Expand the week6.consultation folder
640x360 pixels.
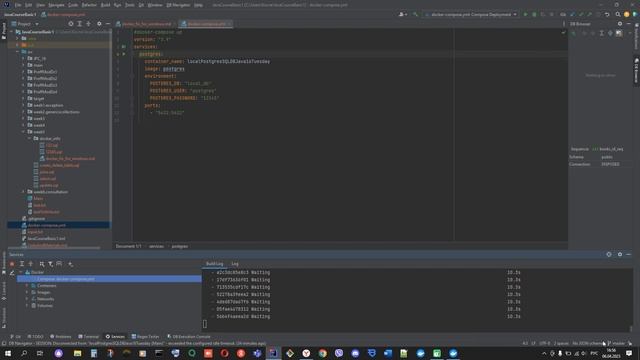tap(24, 192)
